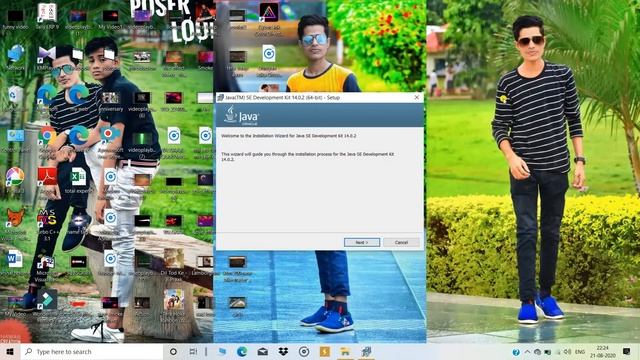Select the Control Panel desktop icon
The width and height of the screenshot is (640, 360).
[x=16, y=140]
